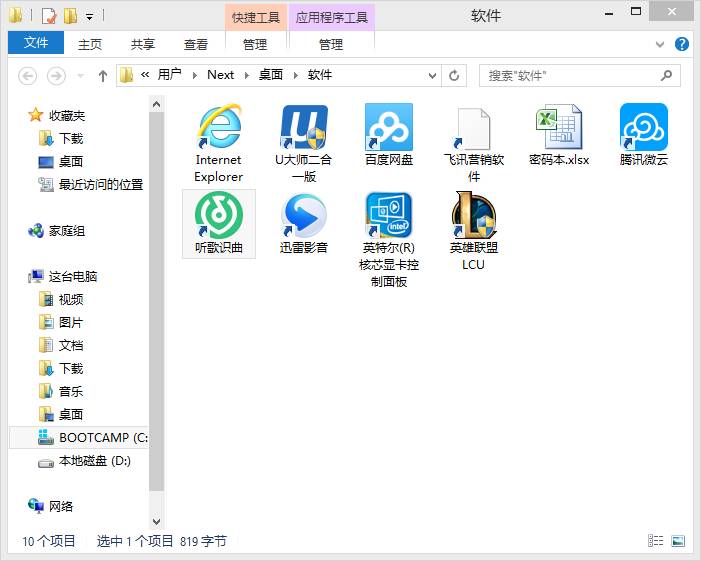The image size is (701, 561).
Task: Click the sidebar scrollbar up arrow
Action: [156, 104]
